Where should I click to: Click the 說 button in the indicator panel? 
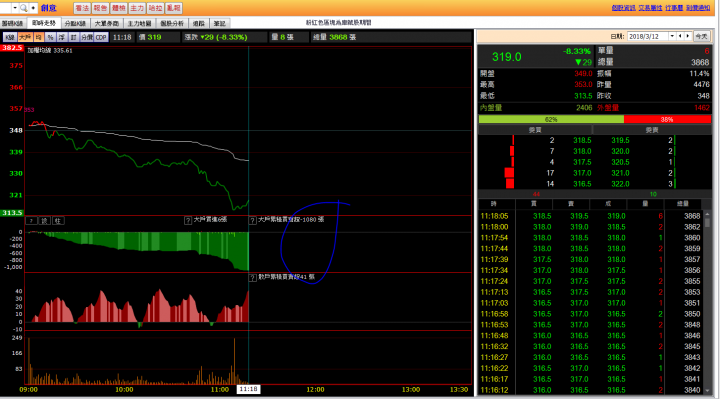pos(45,221)
